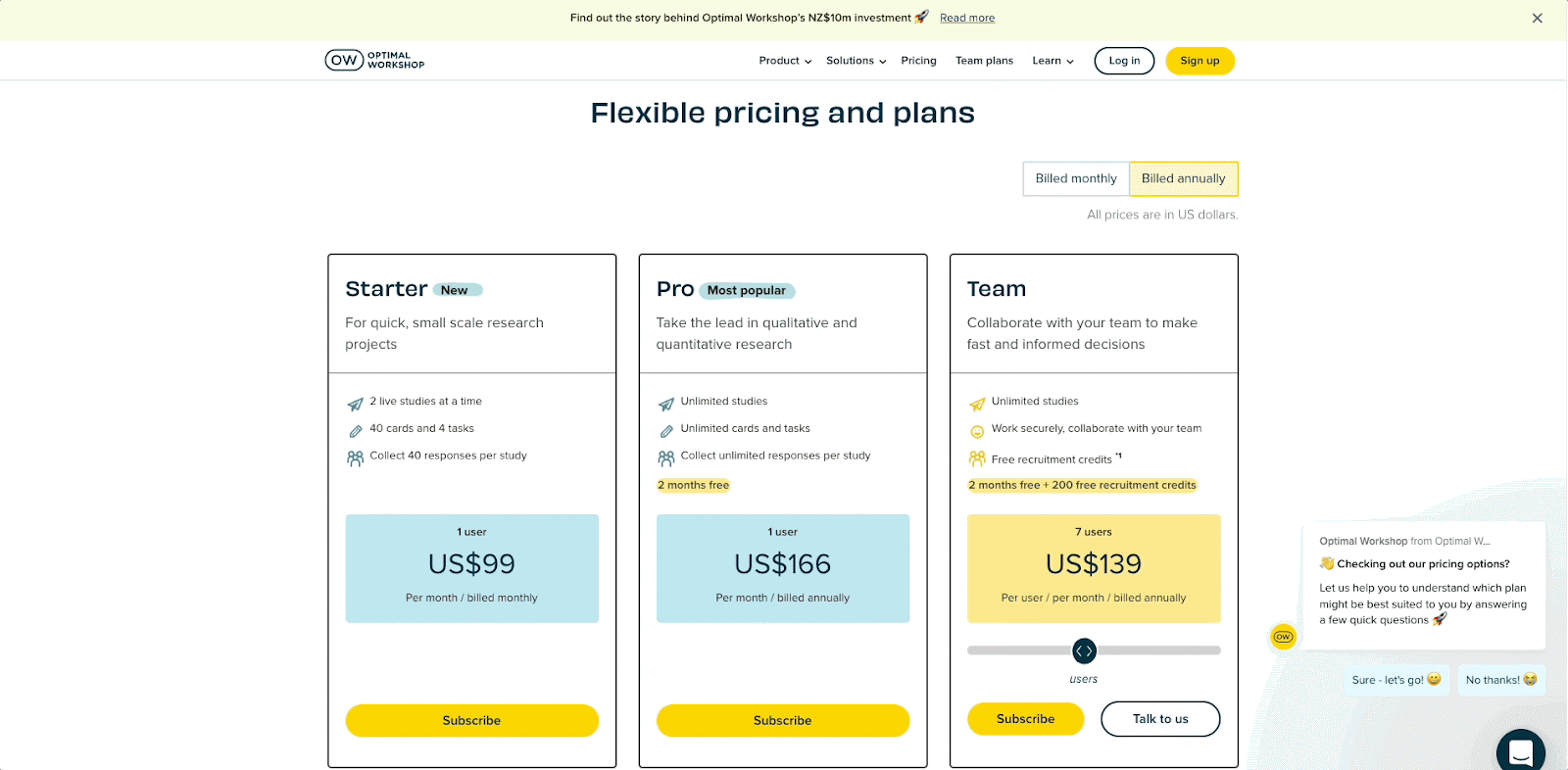
Task: Click '2 months free + 200 free recruitment credits'
Action: coord(1082,485)
